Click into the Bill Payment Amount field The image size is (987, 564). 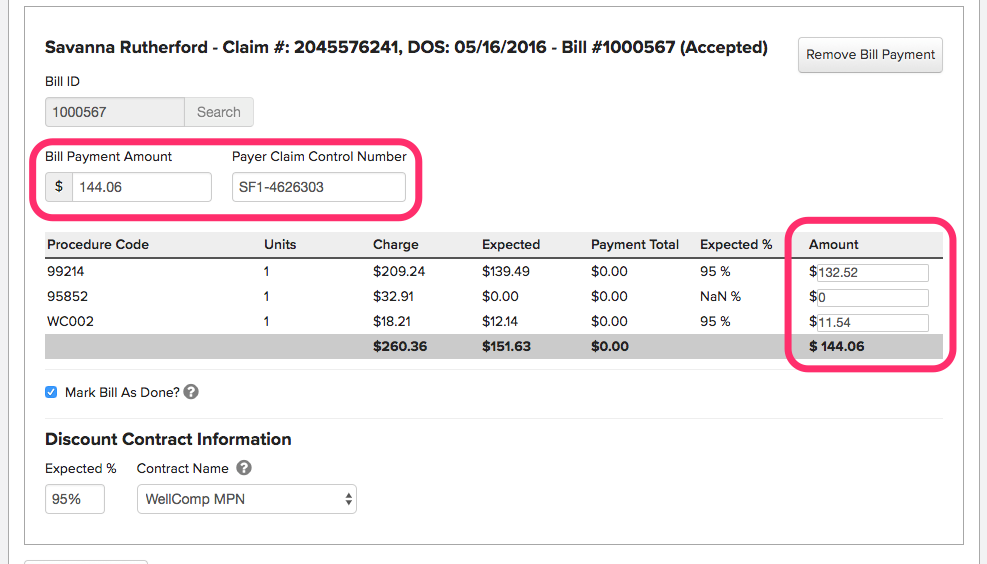[141, 187]
